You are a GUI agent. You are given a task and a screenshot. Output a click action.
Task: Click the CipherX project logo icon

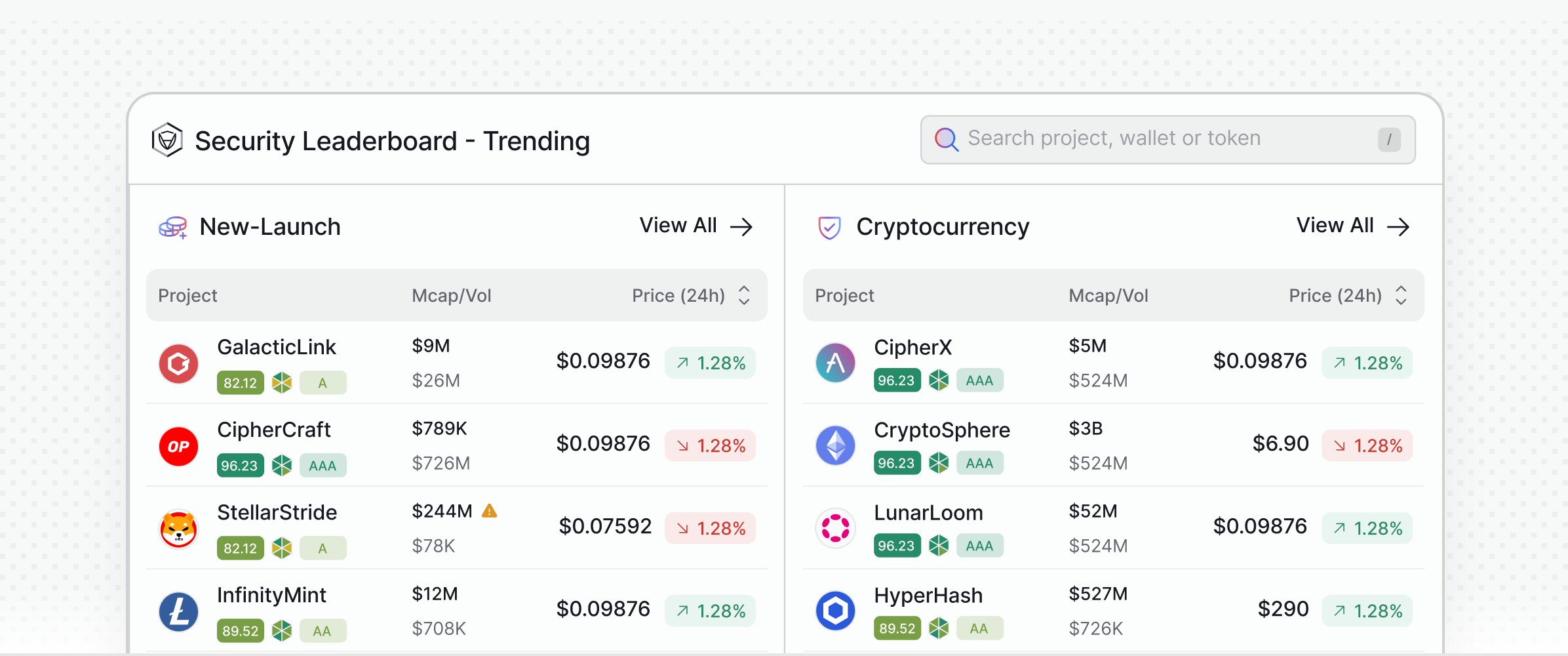pyautogui.click(x=835, y=363)
